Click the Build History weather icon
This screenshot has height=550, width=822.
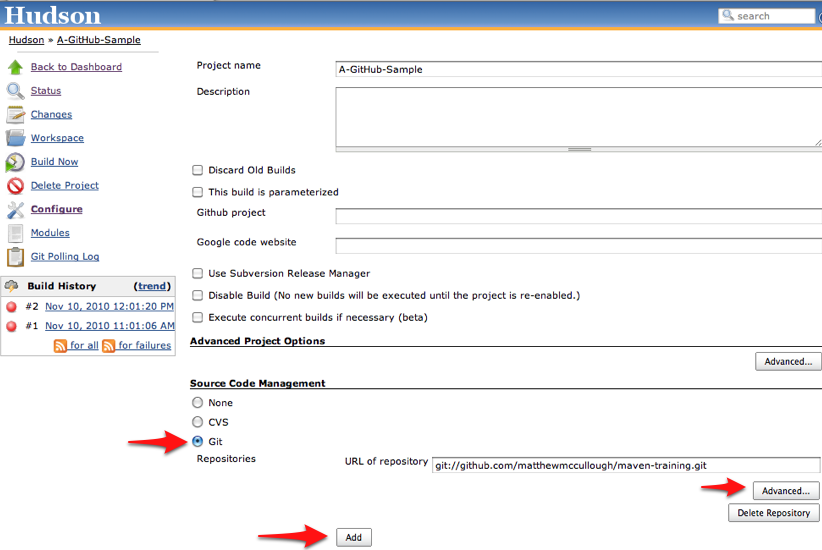point(12,286)
